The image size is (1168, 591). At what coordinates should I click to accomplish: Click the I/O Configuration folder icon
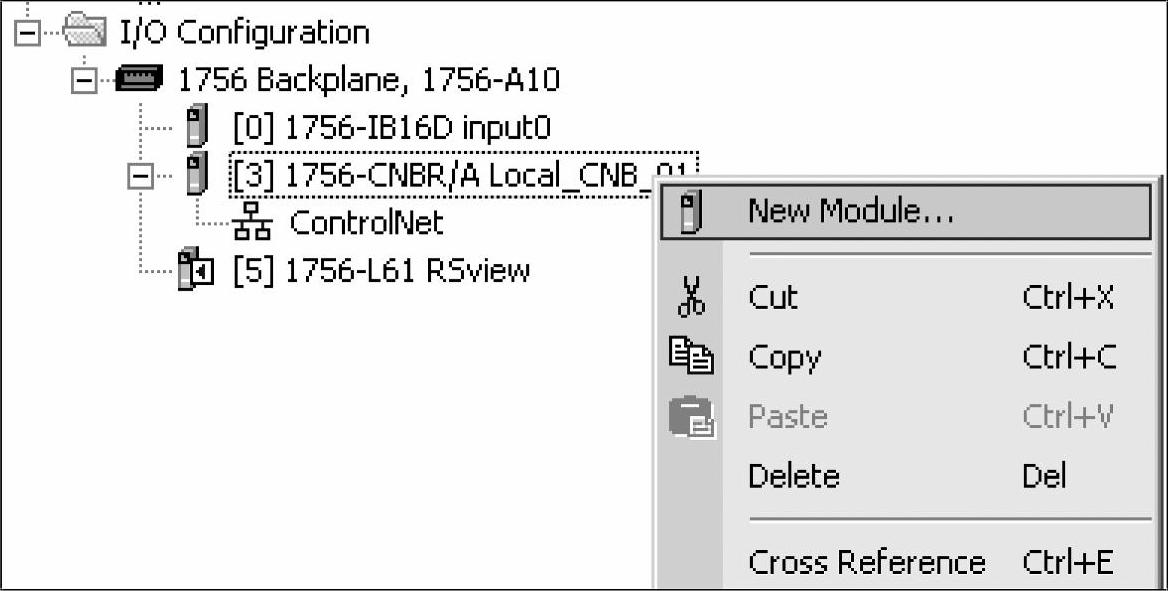(85, 32)
